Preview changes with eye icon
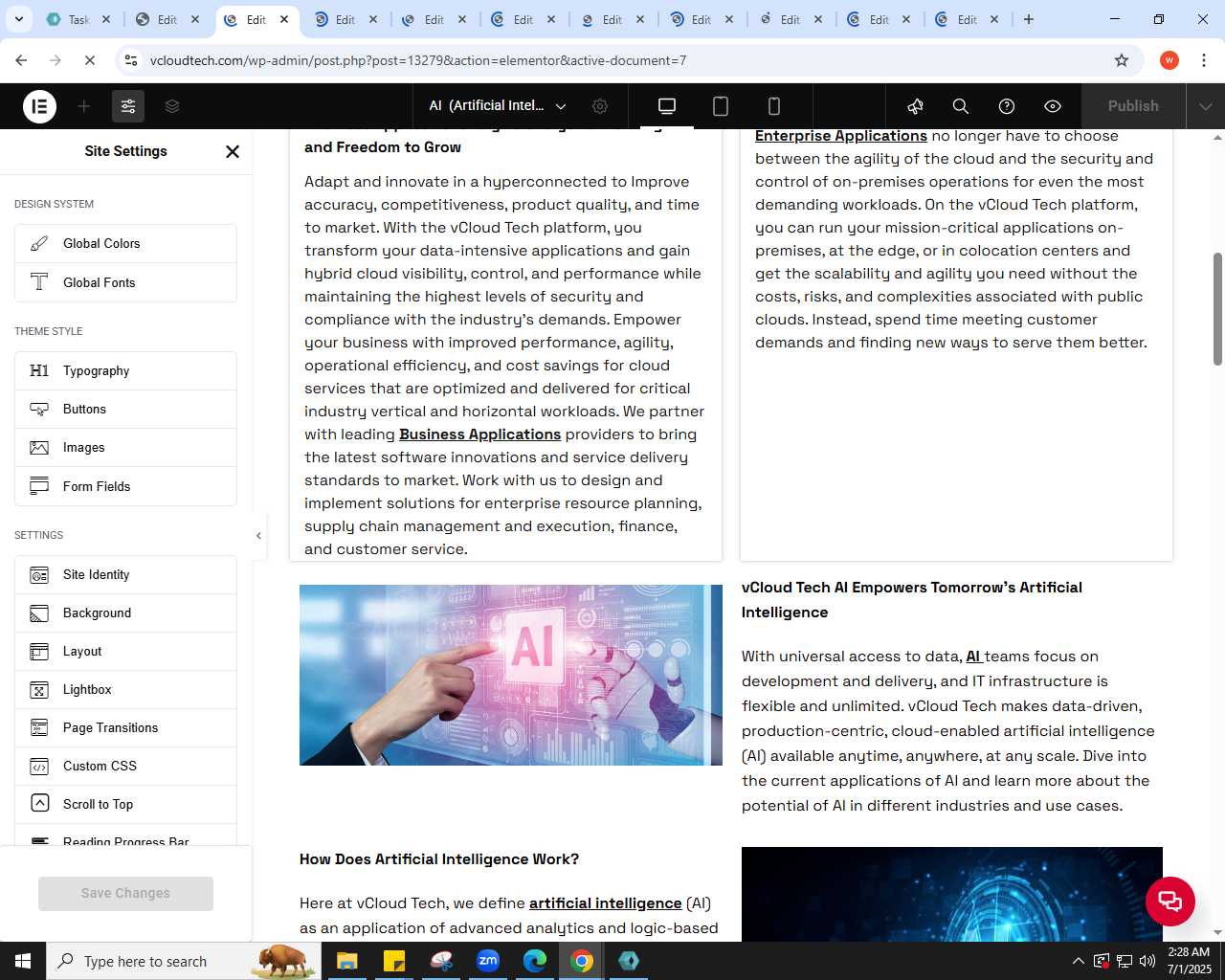The width and height of the screenshot is (1225, 980). tap(1053, 106)
